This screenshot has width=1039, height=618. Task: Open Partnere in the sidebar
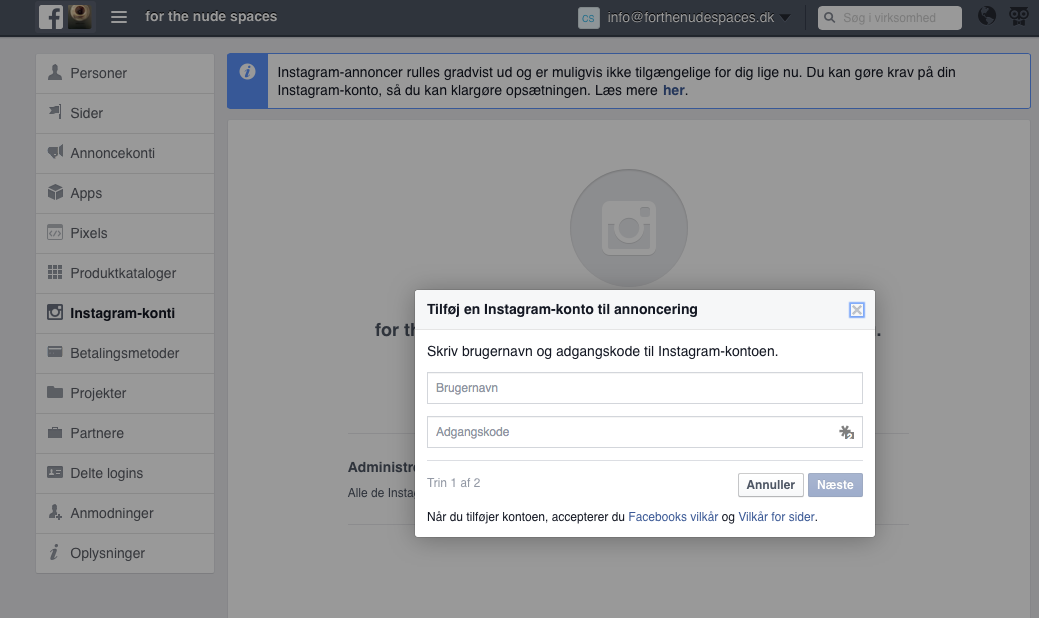coord(125,433)
